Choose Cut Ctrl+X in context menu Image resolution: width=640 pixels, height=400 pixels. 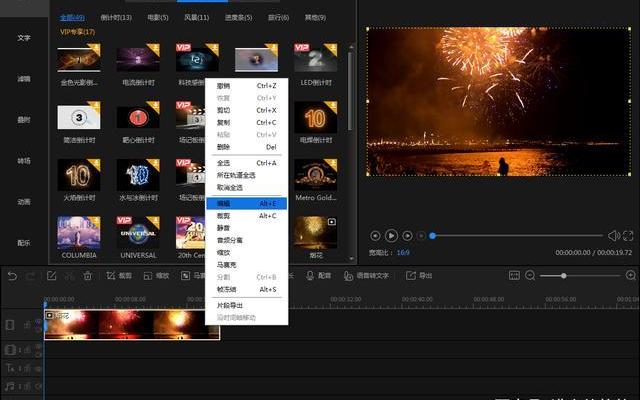click(247, 110)
